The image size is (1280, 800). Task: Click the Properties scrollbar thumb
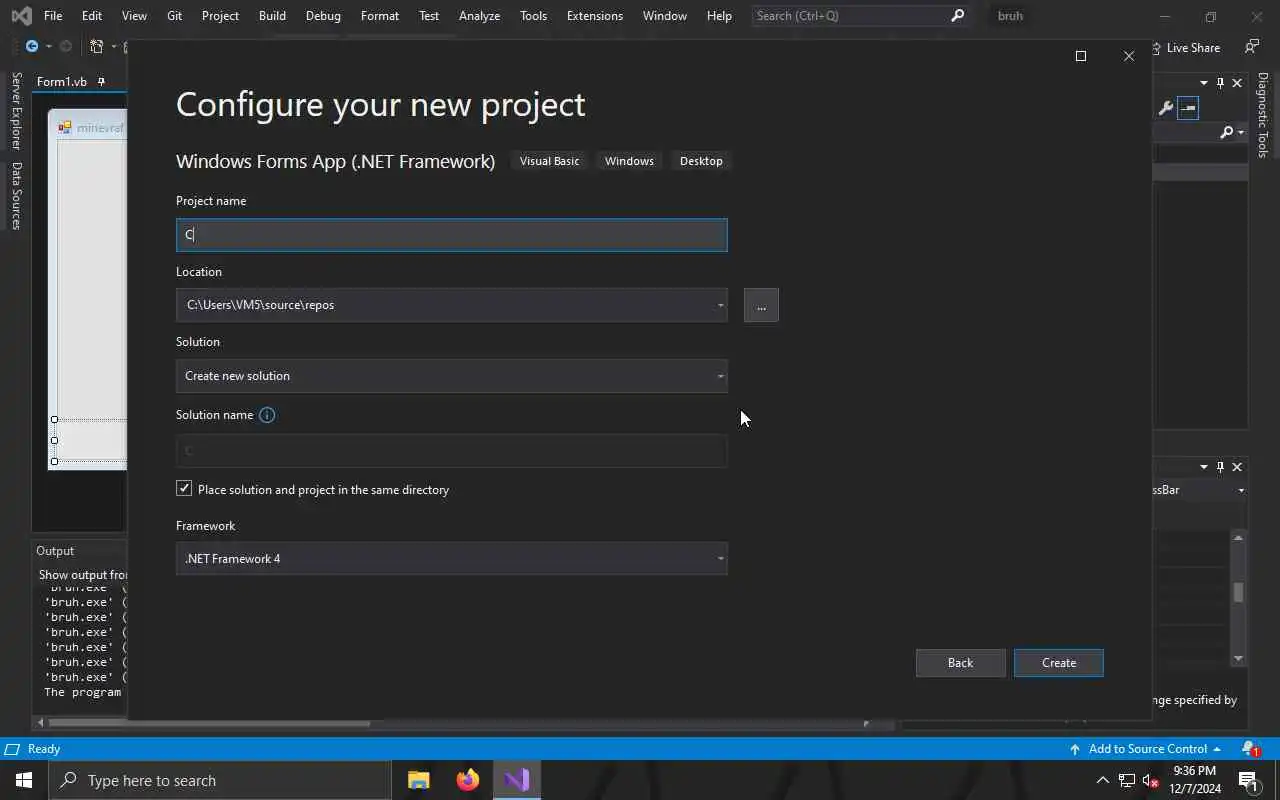click(x=1238, y=592)
